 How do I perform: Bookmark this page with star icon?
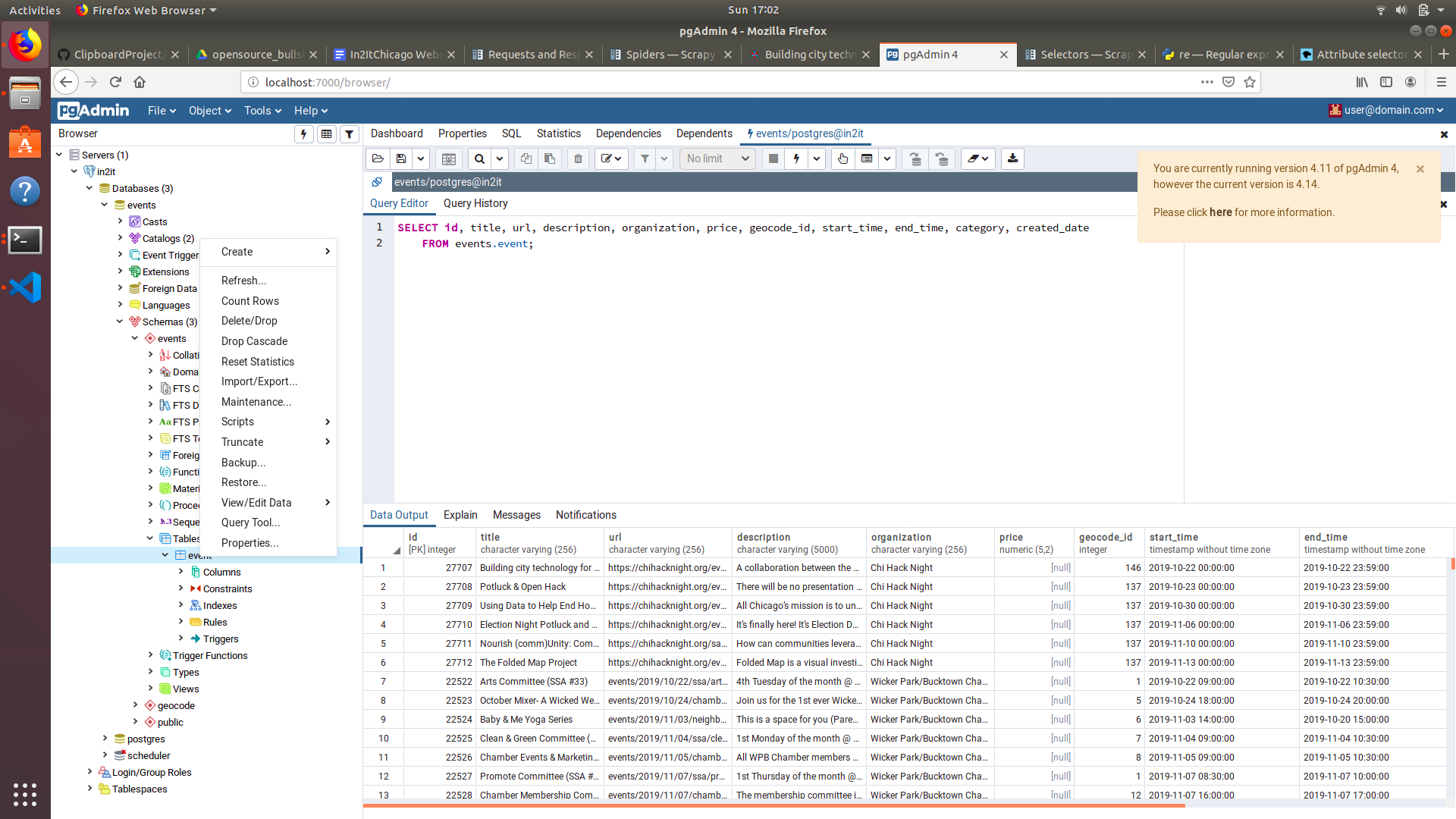(x=1250, y=82)
